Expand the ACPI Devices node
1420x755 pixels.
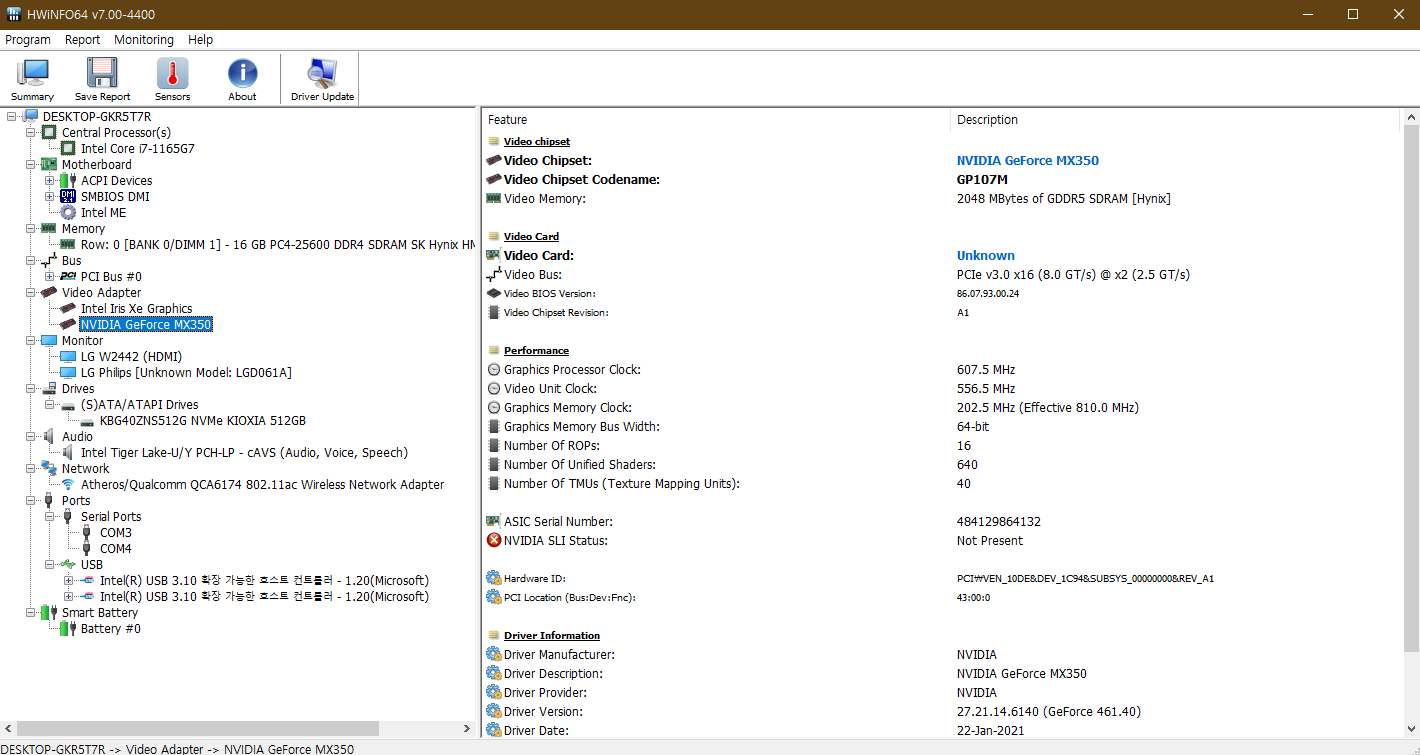[x=50, y=180]
